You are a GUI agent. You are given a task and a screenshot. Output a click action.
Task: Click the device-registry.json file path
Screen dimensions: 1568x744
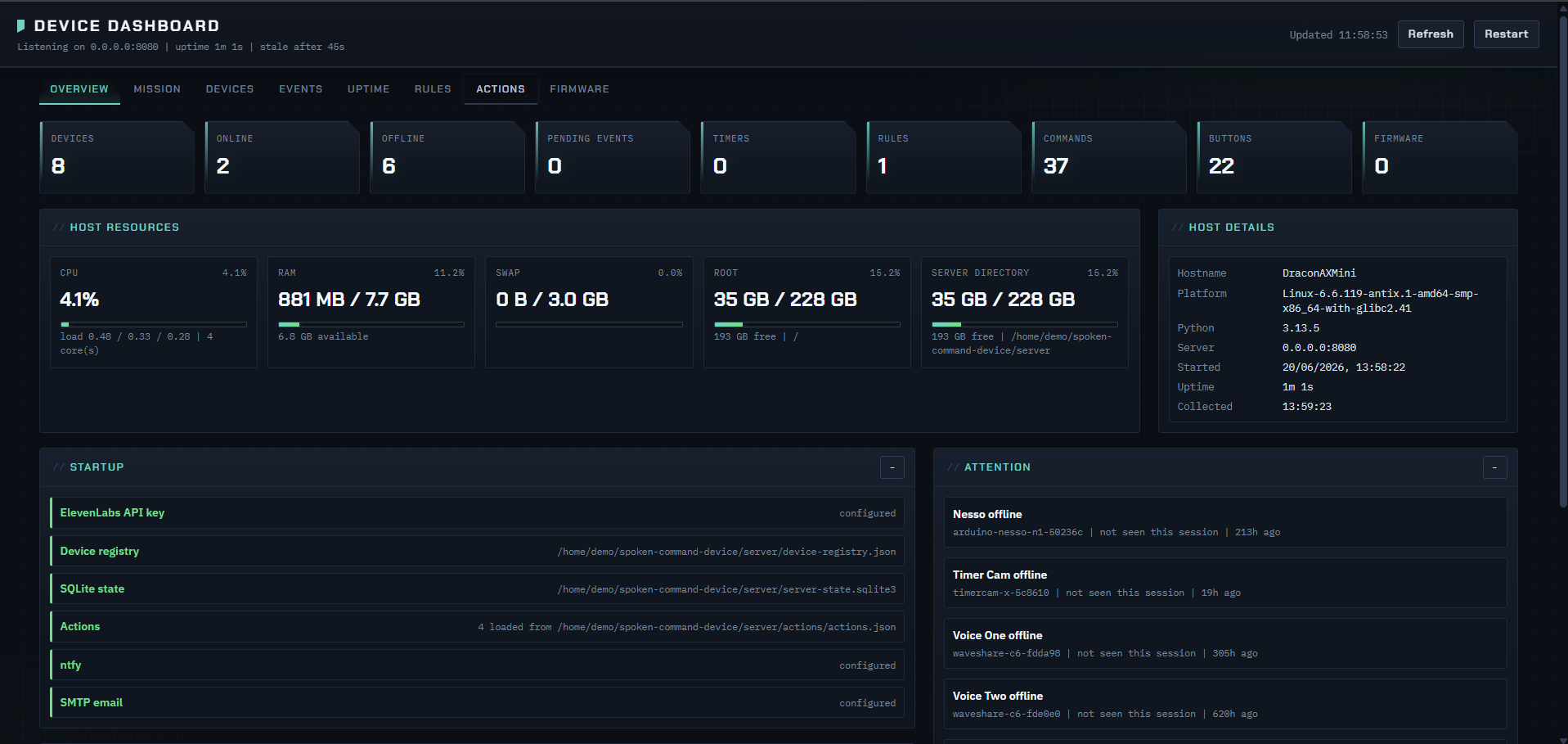[726, 552]
